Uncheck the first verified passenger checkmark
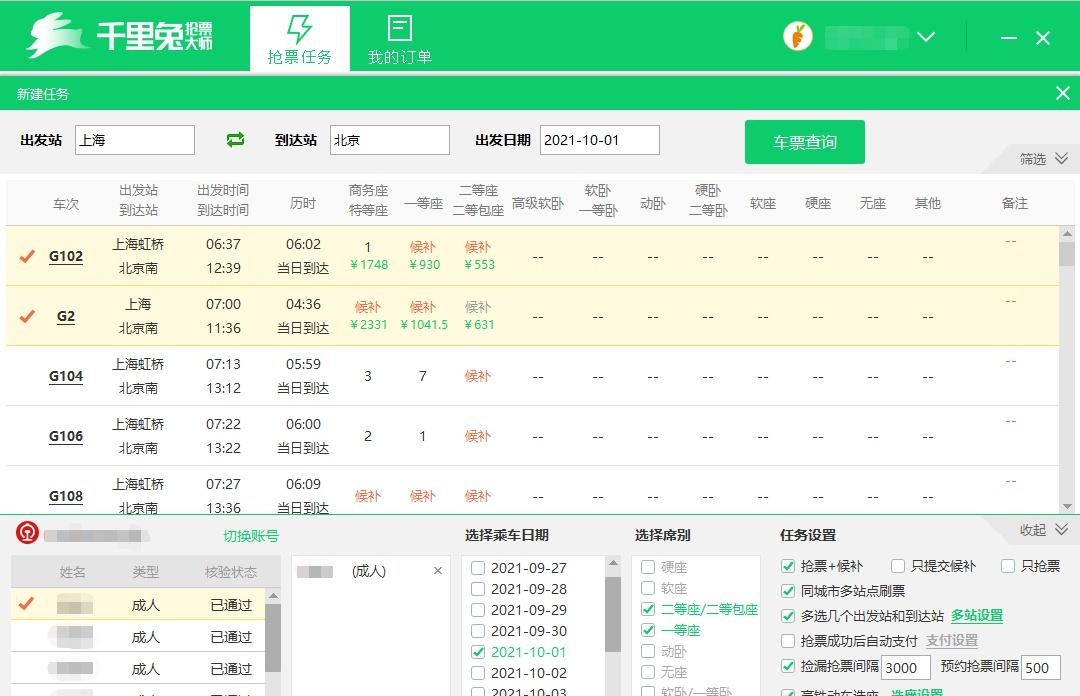The width and height of the screenshot is (1080, 696). [x=26, y=604]
